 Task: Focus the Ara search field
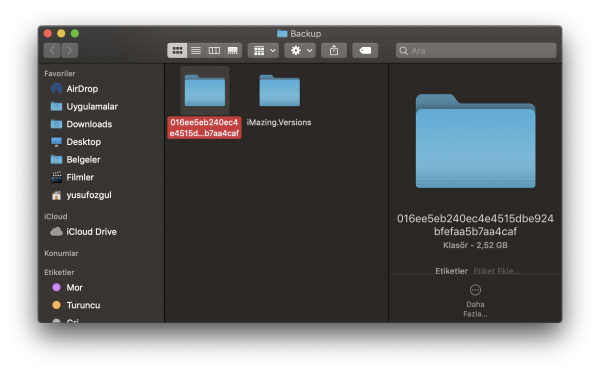[x=476, y=50]
